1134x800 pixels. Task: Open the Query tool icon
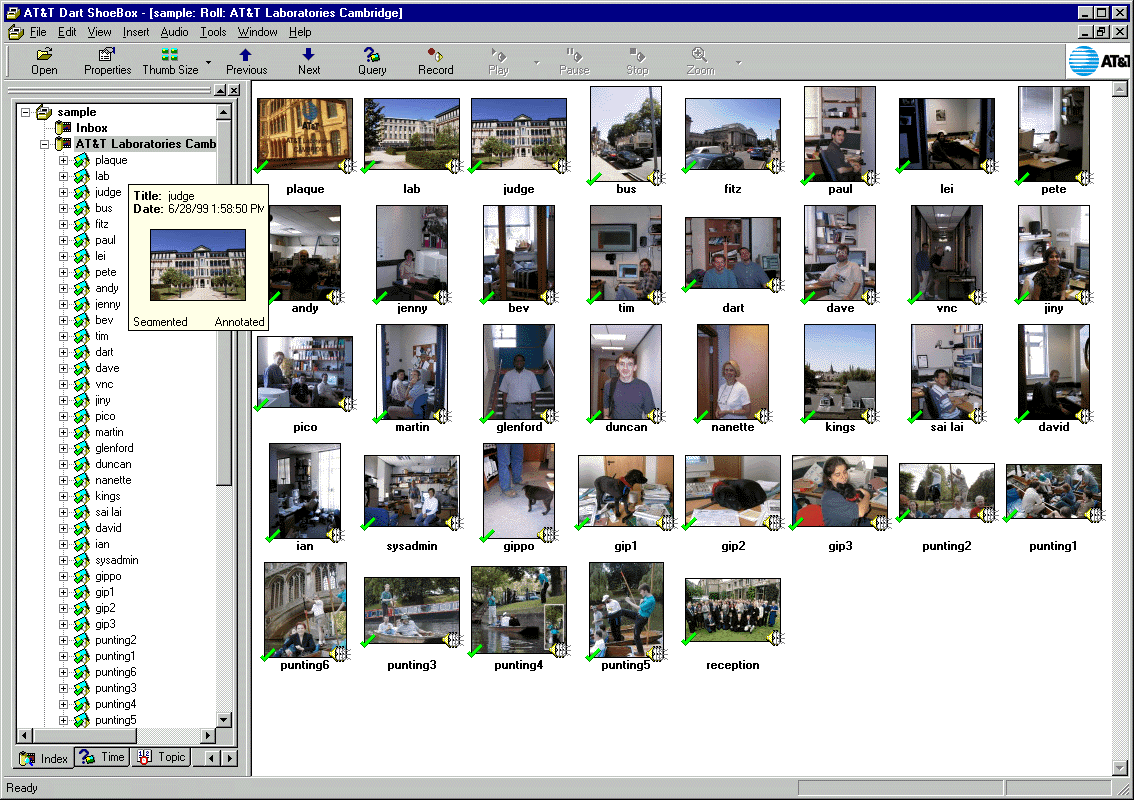coord(372,54)
